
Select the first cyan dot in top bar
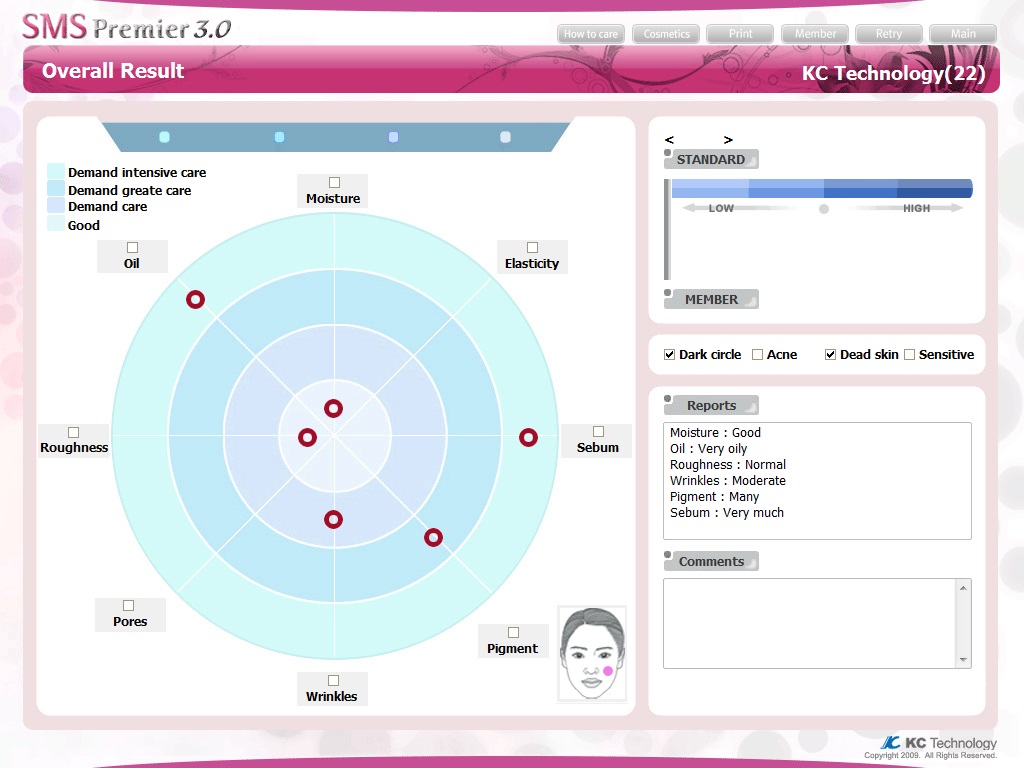(165, 137)
